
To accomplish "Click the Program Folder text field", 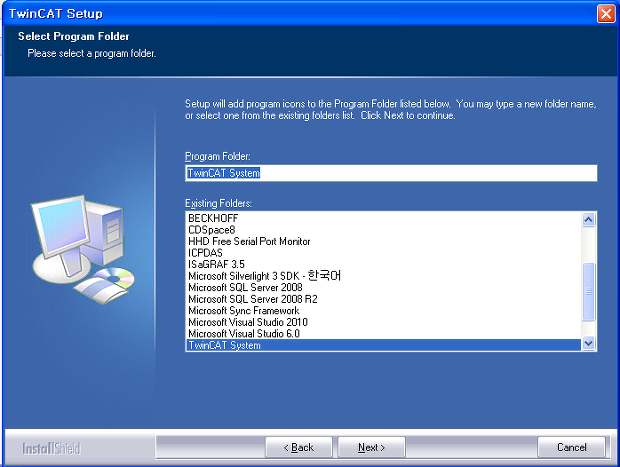I will pyautogui.click(x=391, y=173).
